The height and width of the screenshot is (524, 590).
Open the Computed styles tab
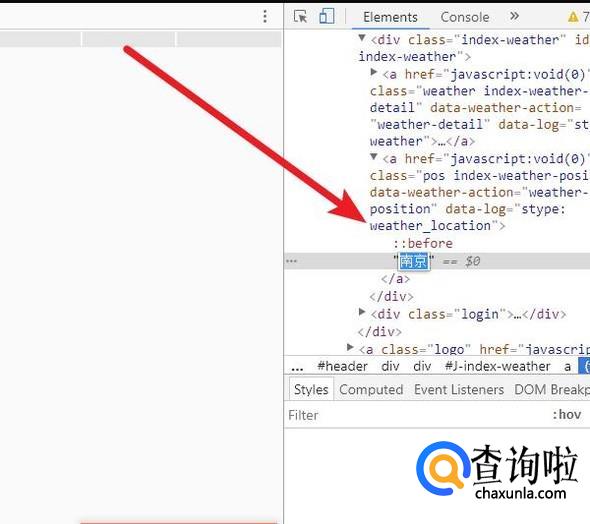(371, 389)
